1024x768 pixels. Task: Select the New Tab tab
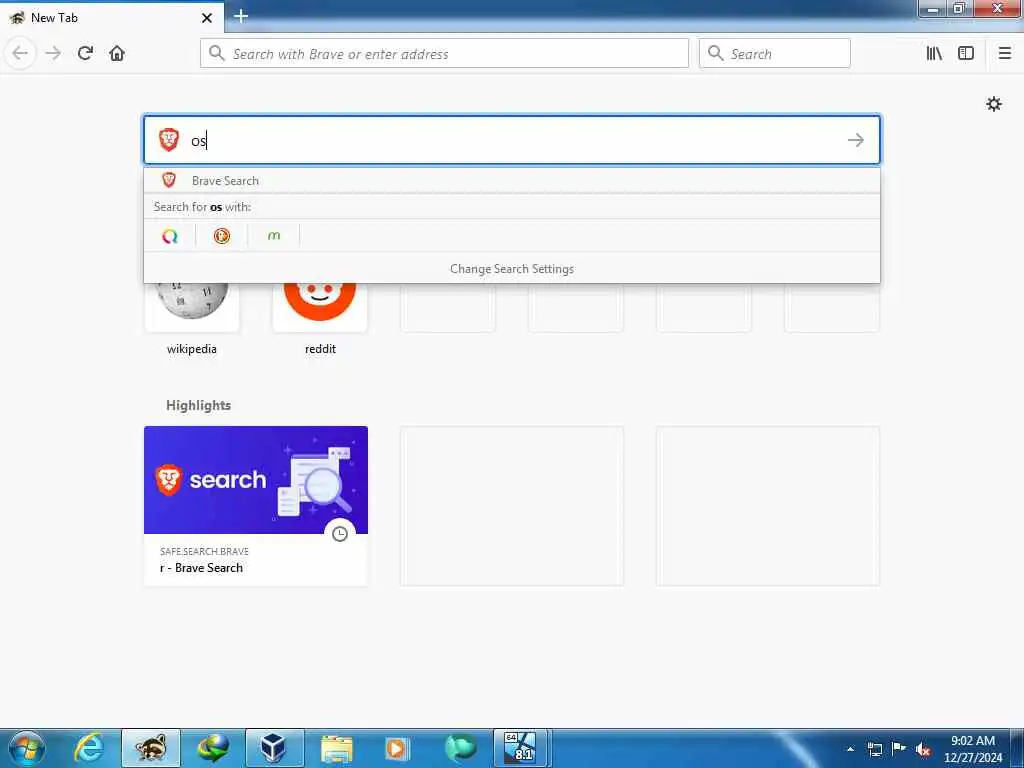pyautogui.click(x=112, y=18)
